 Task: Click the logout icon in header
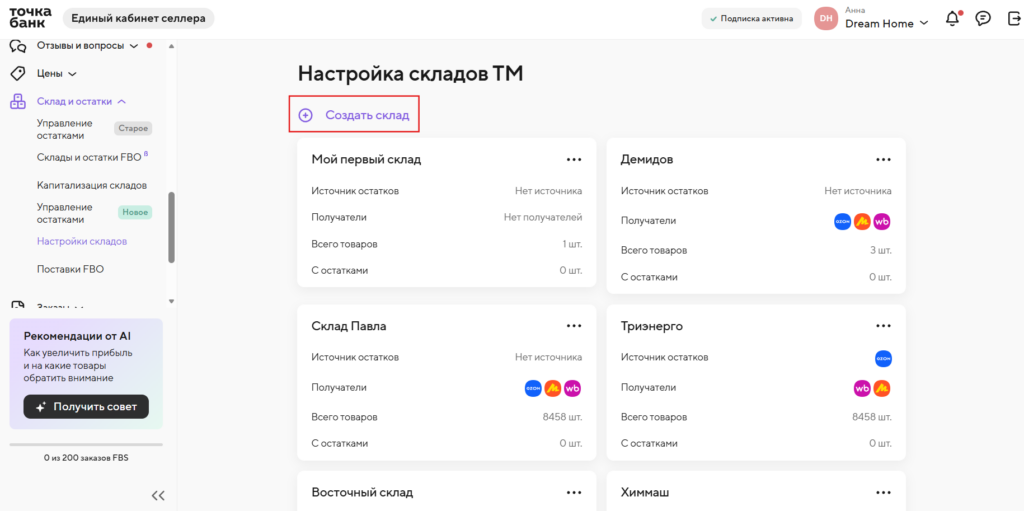[1012, 19]
